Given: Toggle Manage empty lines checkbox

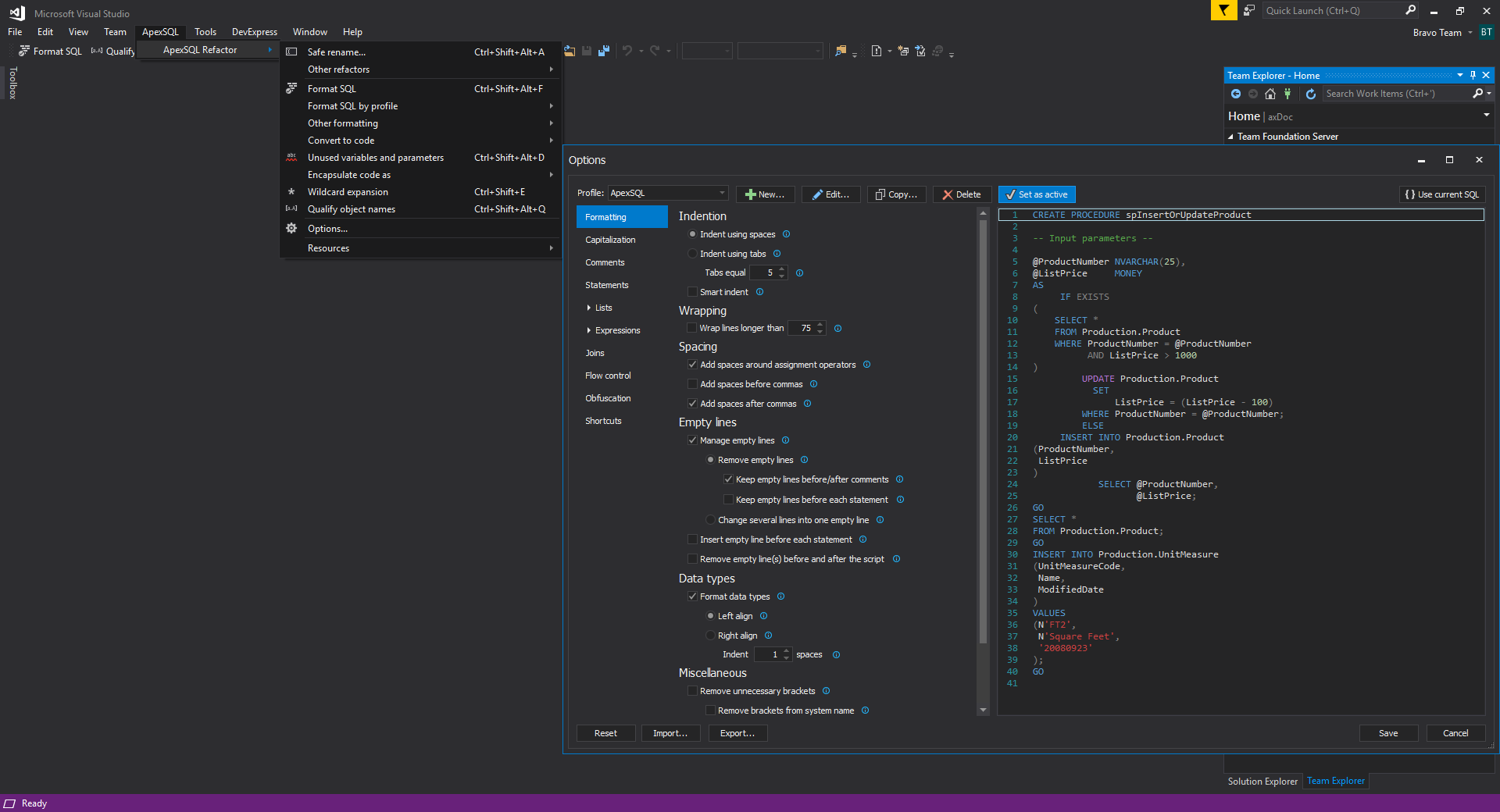Looking at the screenshot, I should 692,440.
